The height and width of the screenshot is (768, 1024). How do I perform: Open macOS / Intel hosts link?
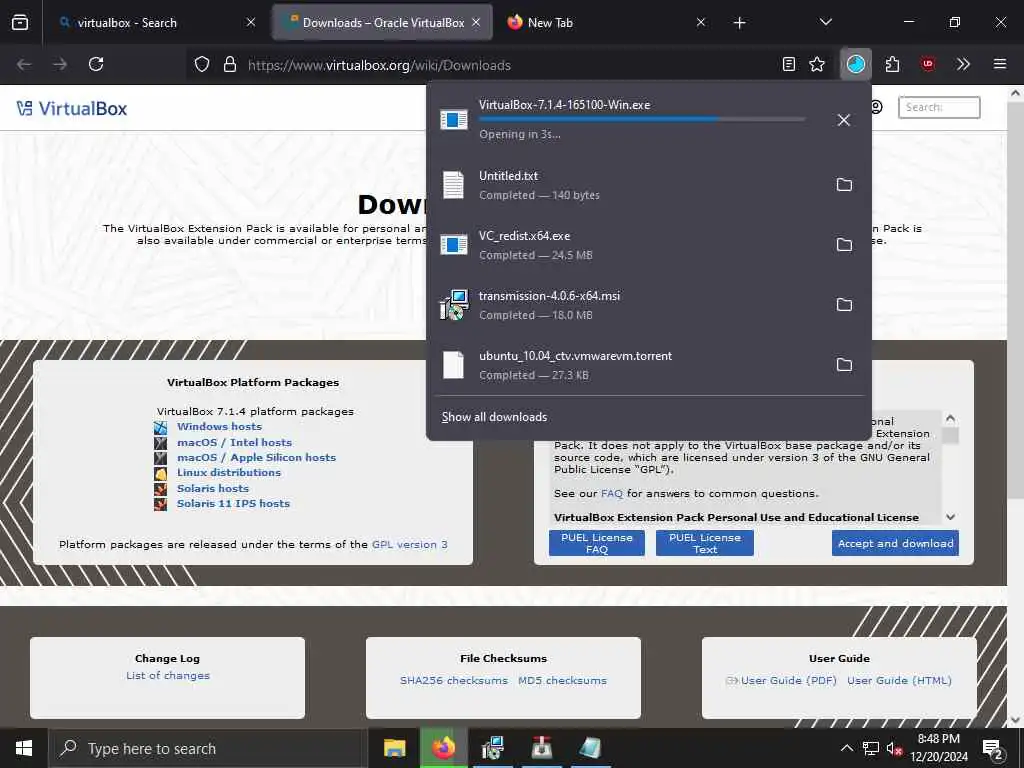click(x=234, y=442)
